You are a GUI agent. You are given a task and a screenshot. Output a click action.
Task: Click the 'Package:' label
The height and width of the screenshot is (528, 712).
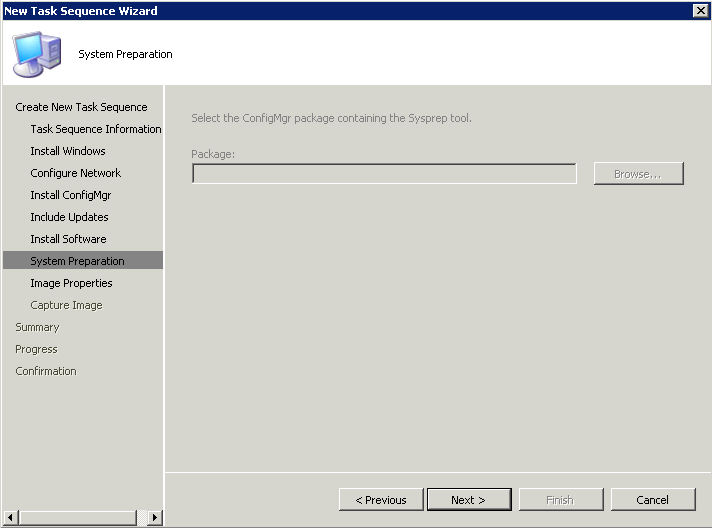[x=213, y=154]
